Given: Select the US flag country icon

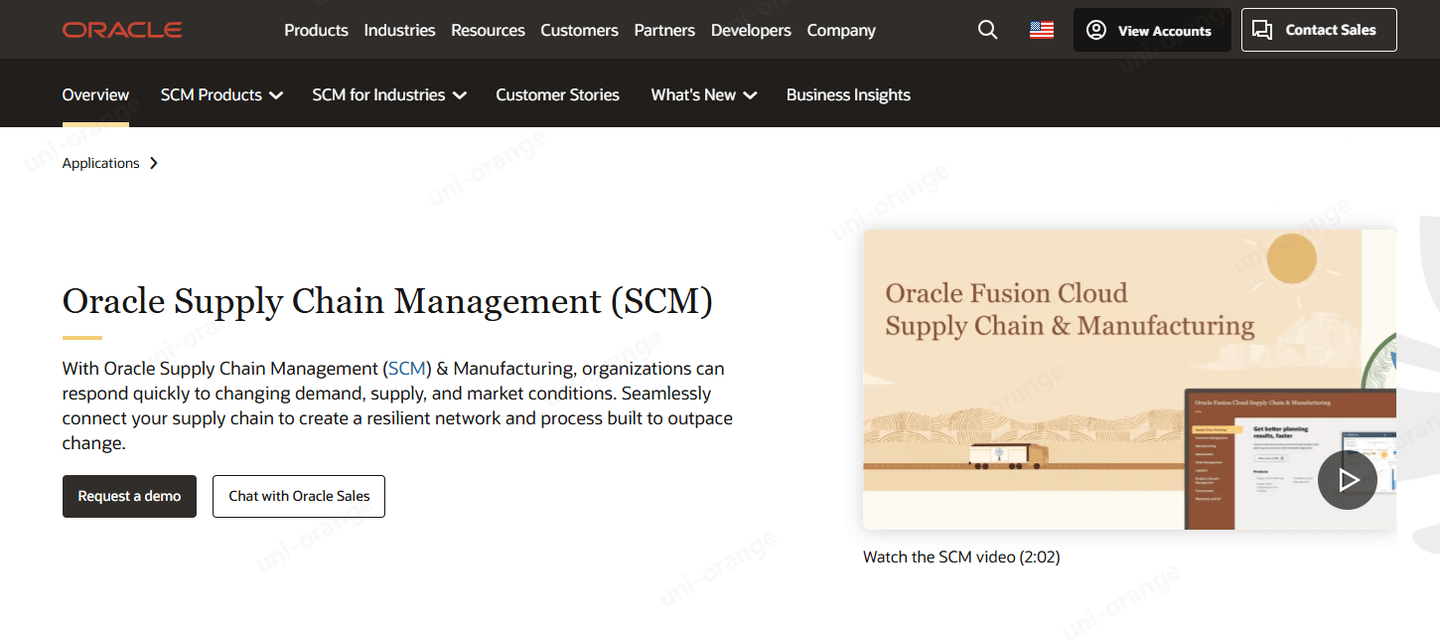Looking at the screenshot, I should 1041,30.
